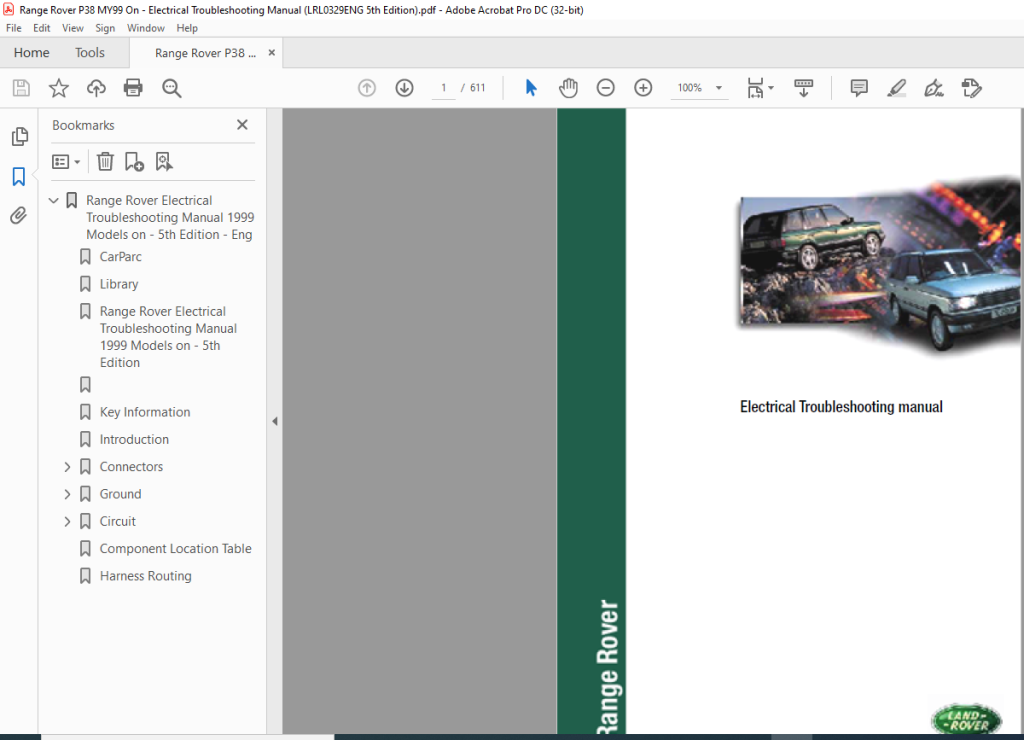The width and height of the screenshot is (1024, 740).
Task: Close the Bookmarks panel
Action: point(242,125)
